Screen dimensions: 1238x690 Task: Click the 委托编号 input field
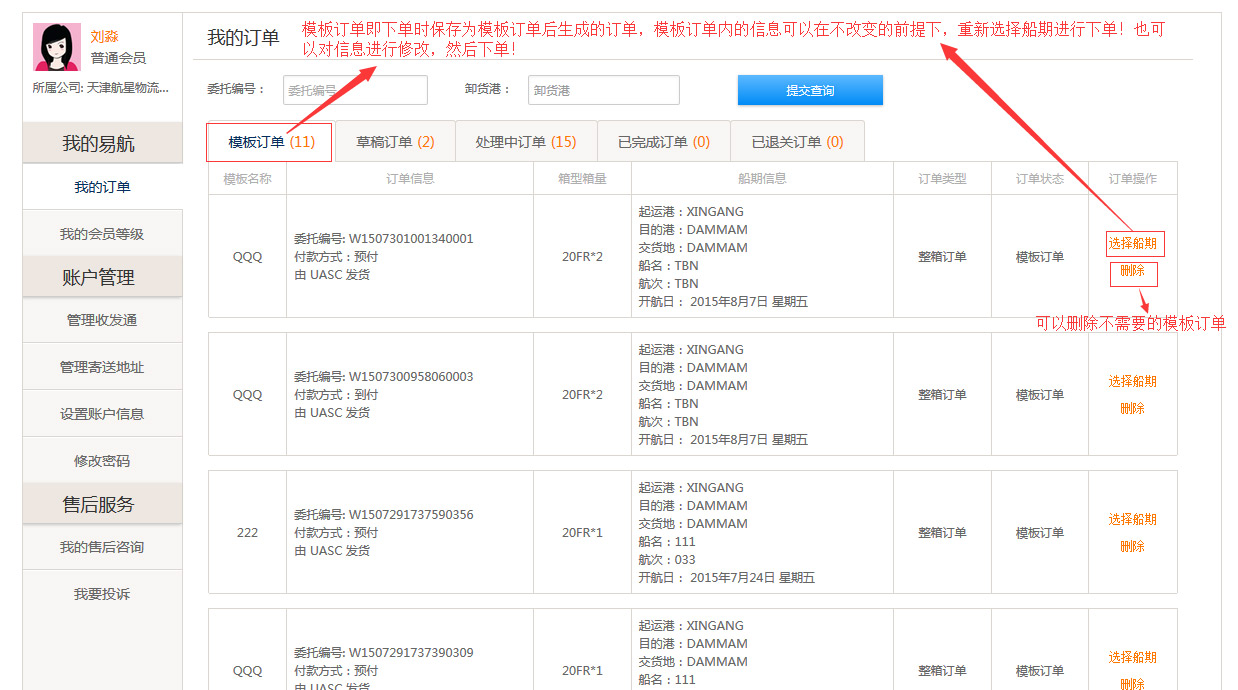pyautogui.click(x=355, y=90)
